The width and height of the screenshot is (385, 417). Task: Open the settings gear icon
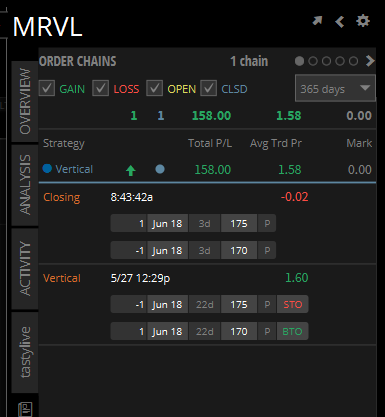363,21
